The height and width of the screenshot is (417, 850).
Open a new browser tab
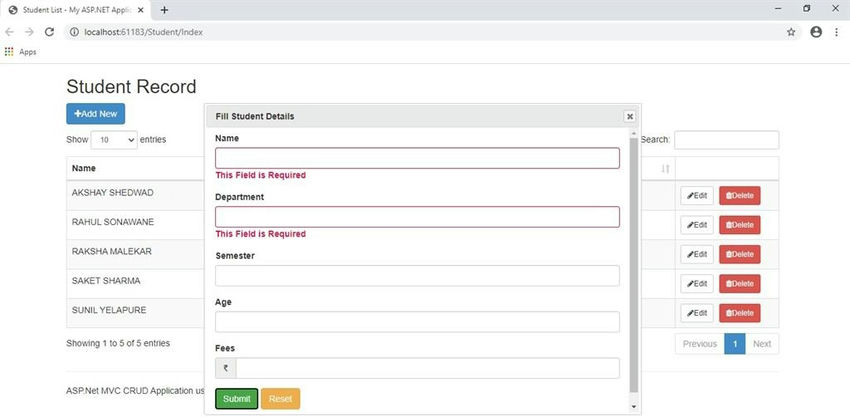164,9
